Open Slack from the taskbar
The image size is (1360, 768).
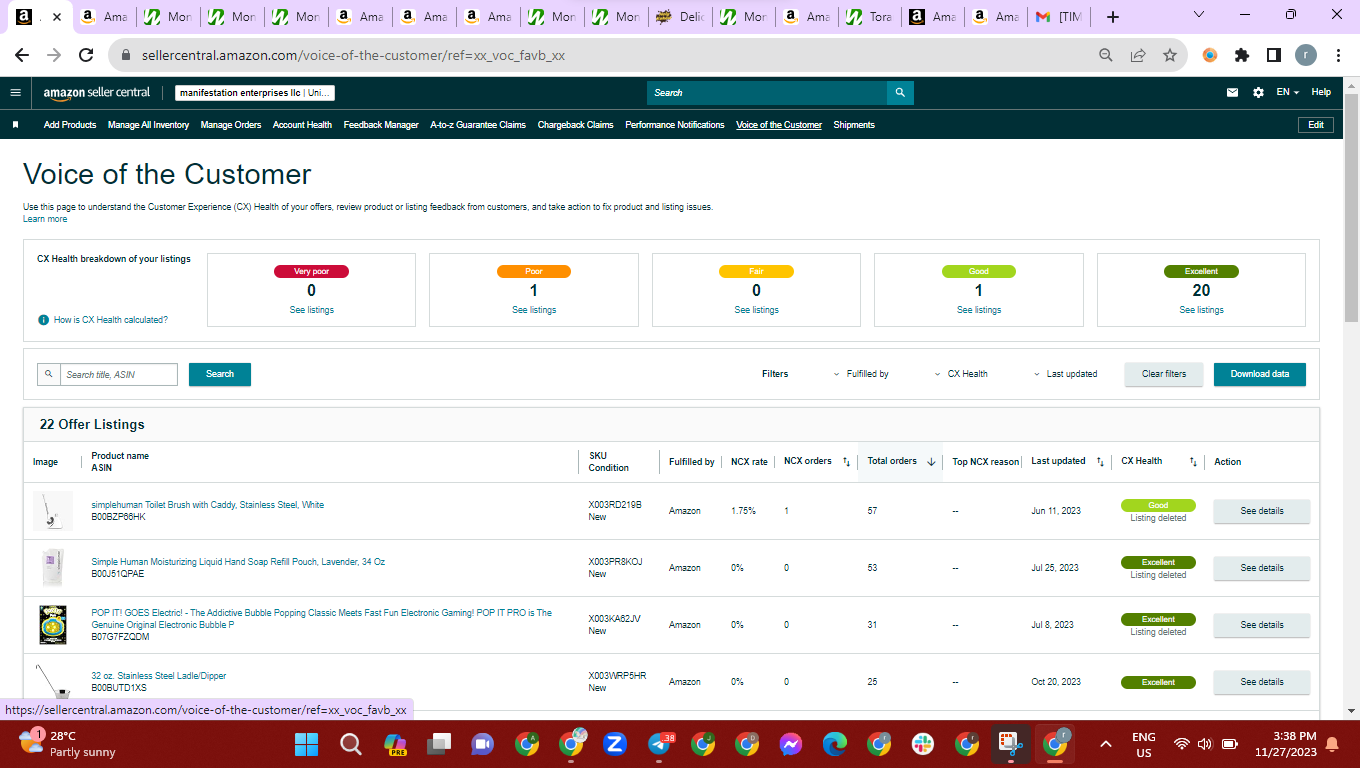923,744
